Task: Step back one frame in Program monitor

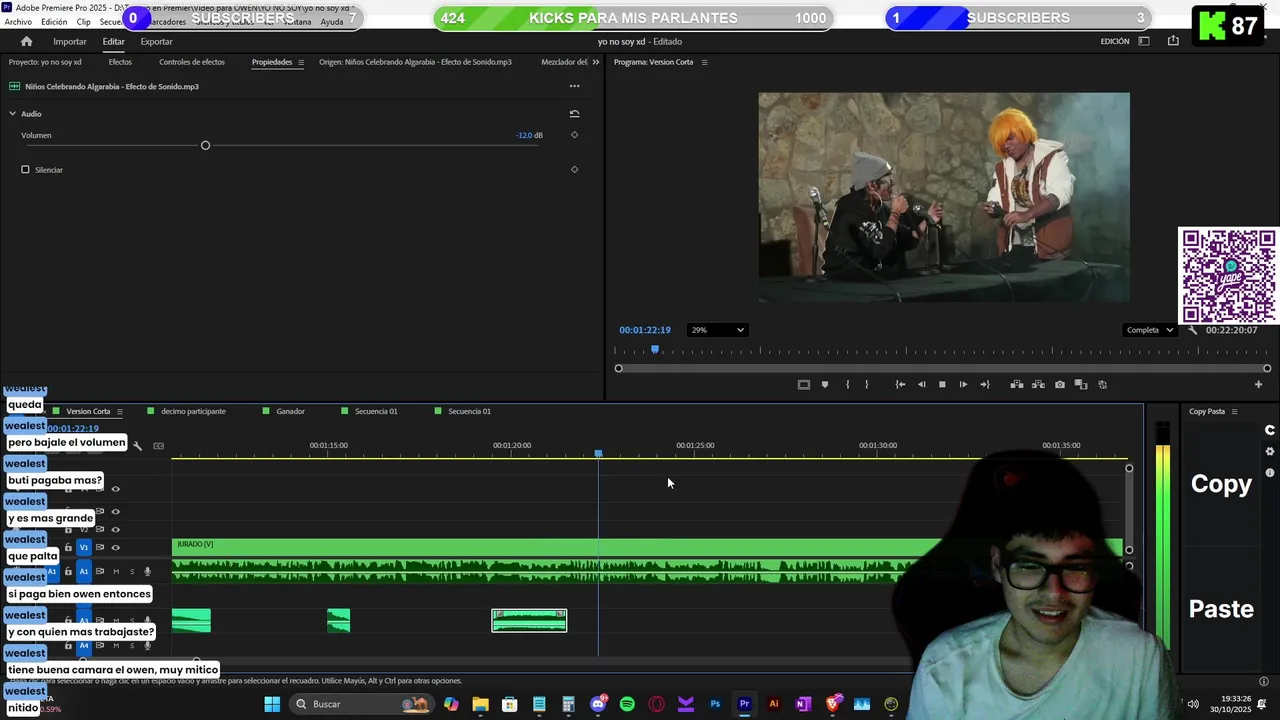Action: click(x=921, y=384)
